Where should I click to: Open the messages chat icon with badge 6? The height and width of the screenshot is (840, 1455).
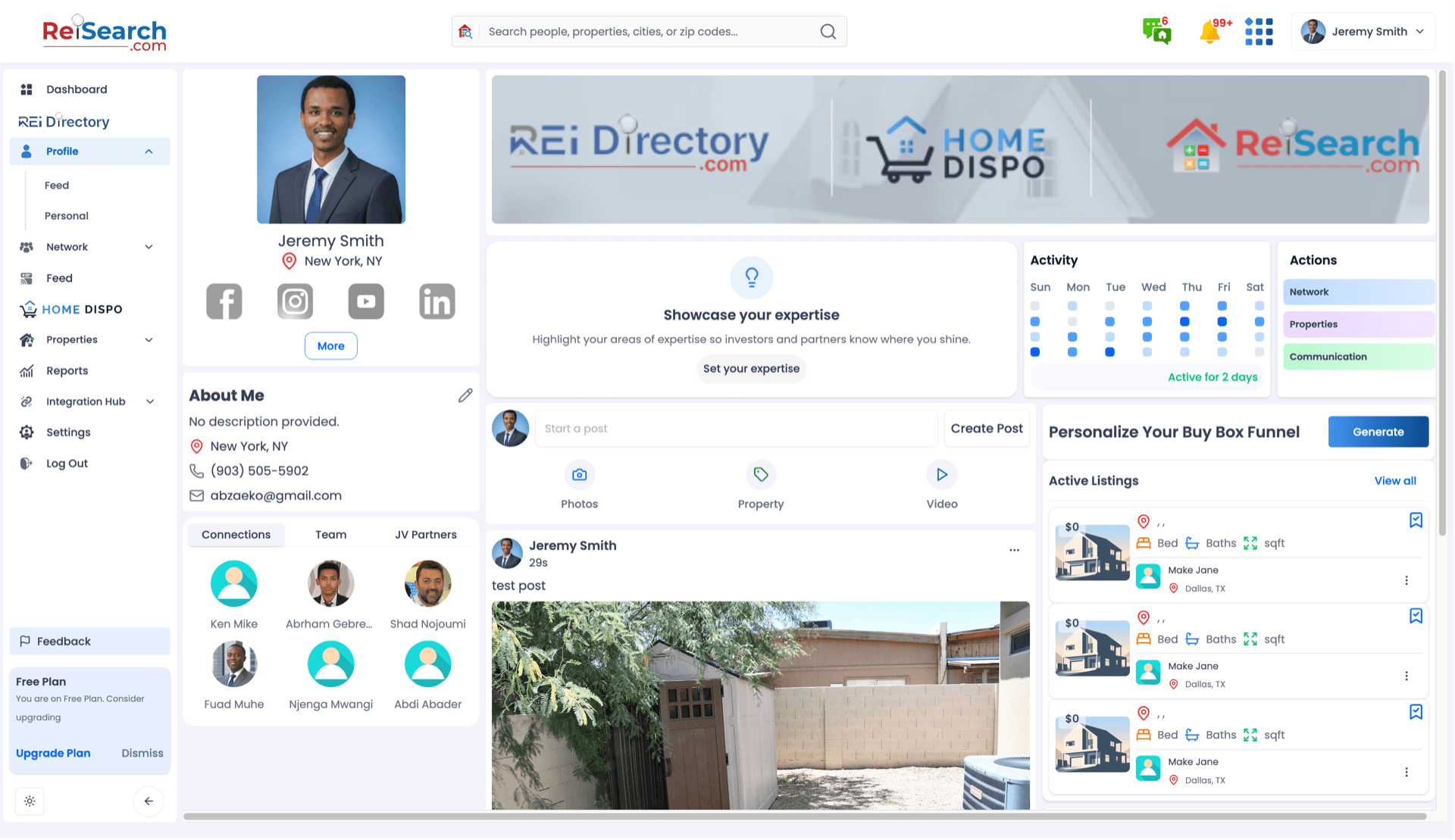1156,31
